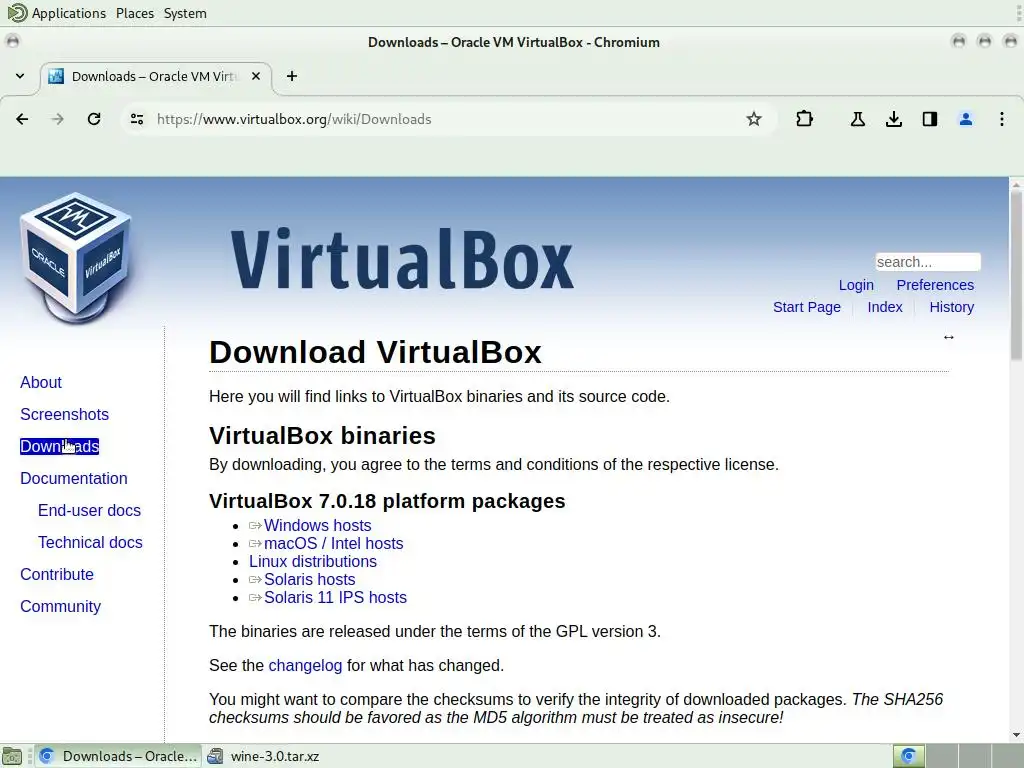Open Community in sidebar
Image resolution: width=1024 pixels, height=768 pixels.
pyautogui.click(x=60, y=606)
